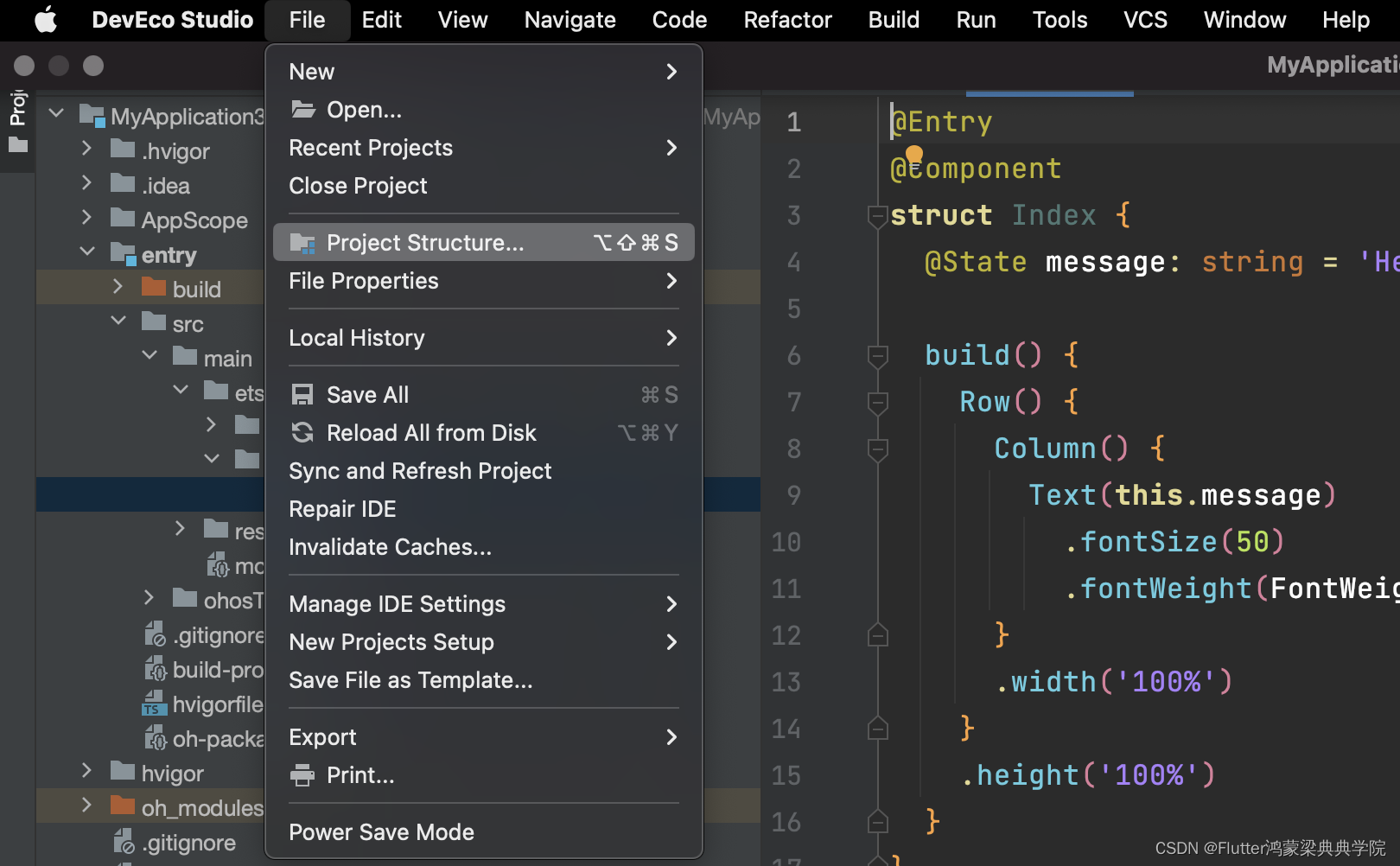Screen dimensions: 1400x866
Task: Toggle Power Save Mode
Action: 484,832
